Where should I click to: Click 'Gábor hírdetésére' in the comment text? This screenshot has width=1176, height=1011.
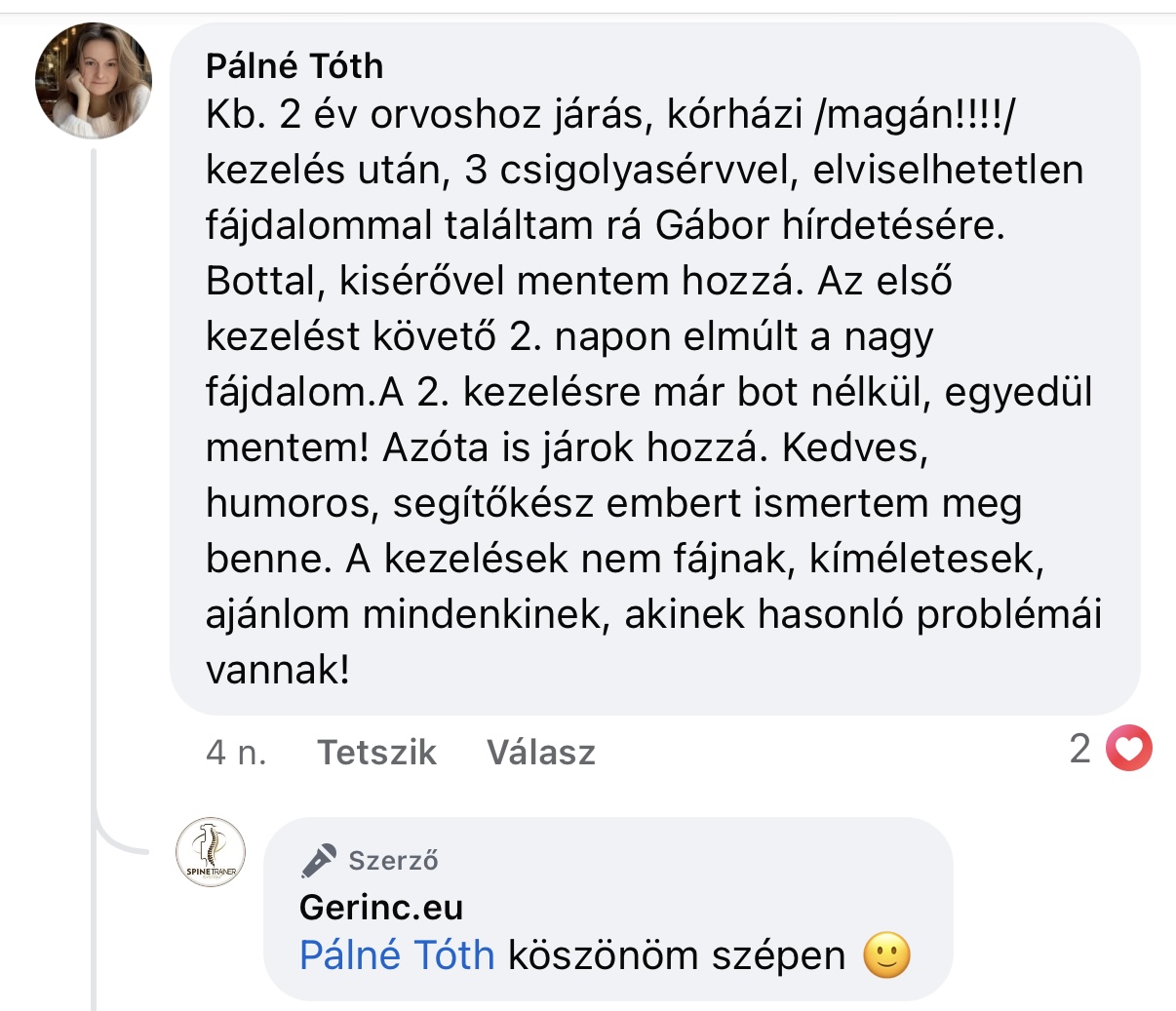[x=829, y=226]
